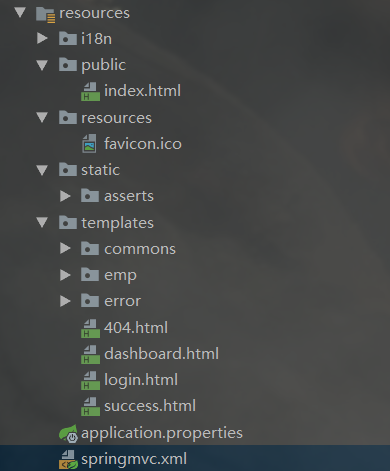Click the HTML icon next to login.html
Viewport: 390px width, 471px height.
tap(90, 381)
